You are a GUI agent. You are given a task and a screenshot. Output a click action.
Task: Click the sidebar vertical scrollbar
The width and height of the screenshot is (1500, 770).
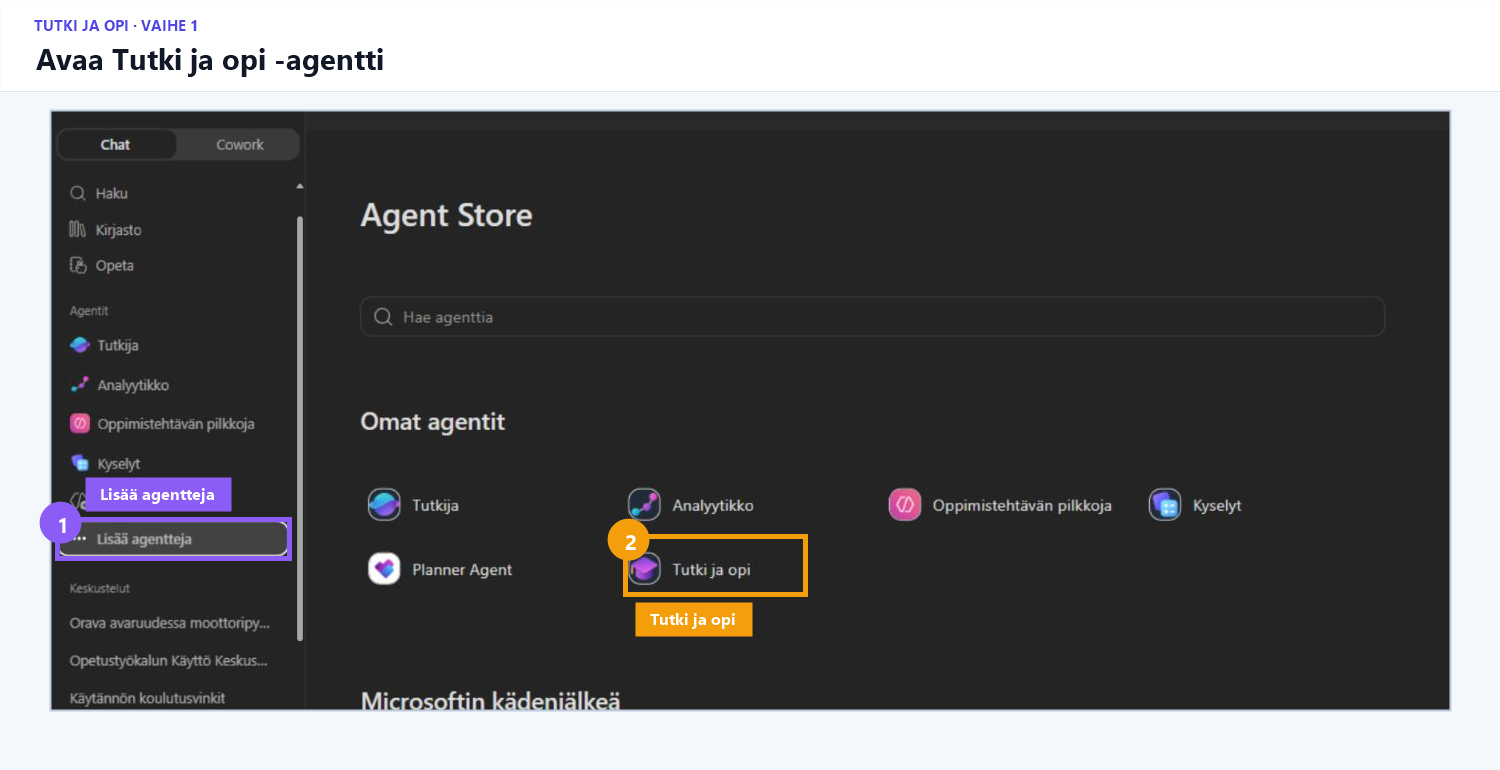coord(300,428)
